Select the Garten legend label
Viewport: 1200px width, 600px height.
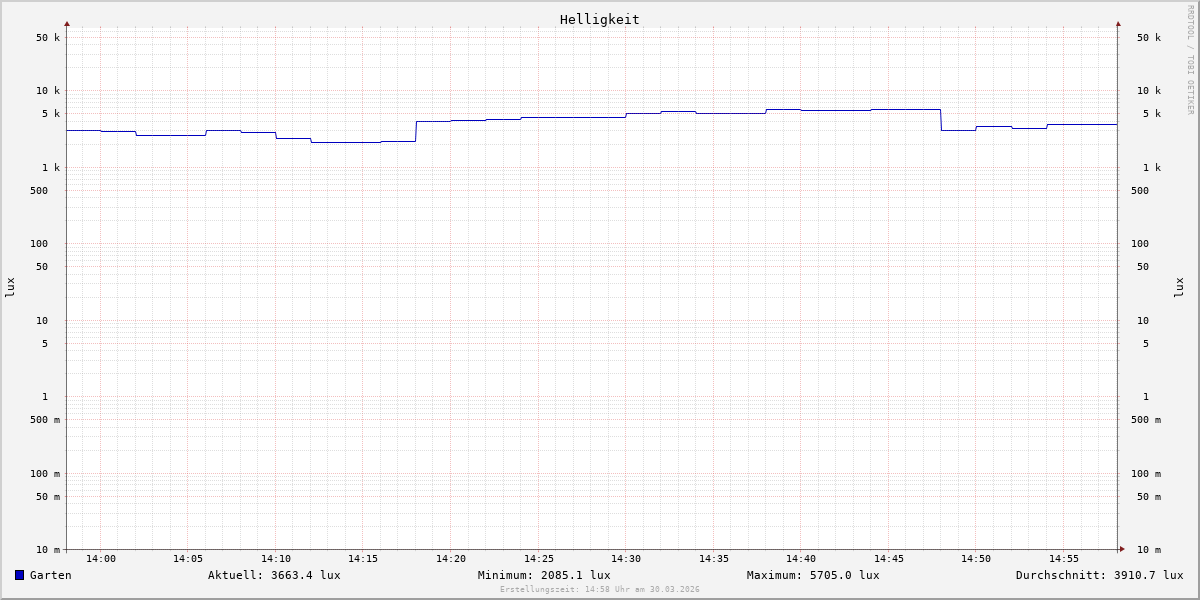[50, 575]
